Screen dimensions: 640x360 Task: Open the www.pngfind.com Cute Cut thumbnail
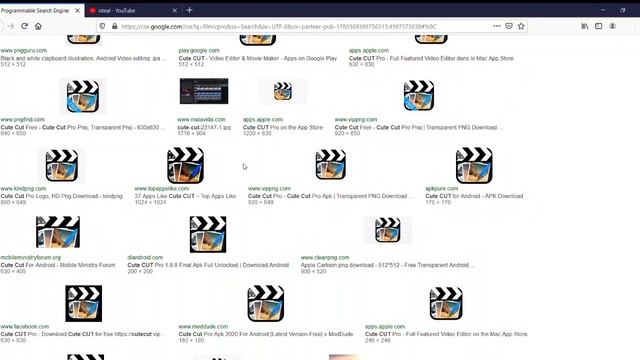point(82,96)
